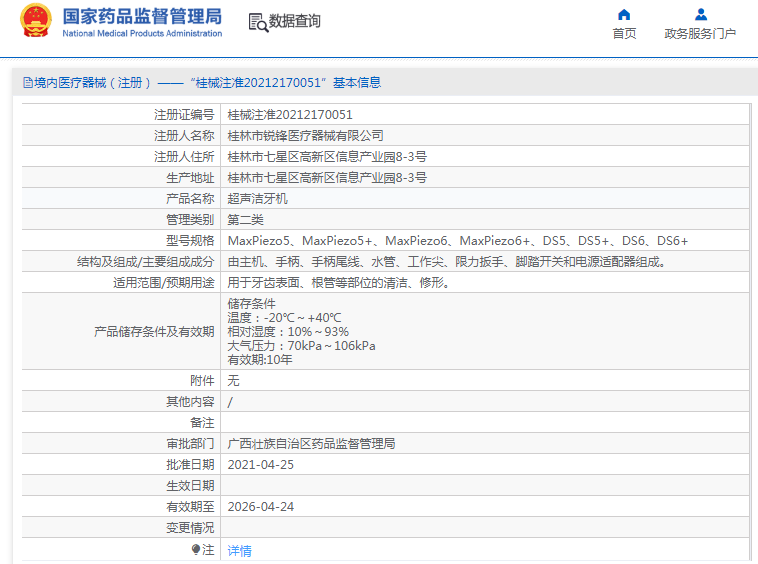Click the 其他内容 slash value
The image size is (758, 564).
click(x=230, y=402)
